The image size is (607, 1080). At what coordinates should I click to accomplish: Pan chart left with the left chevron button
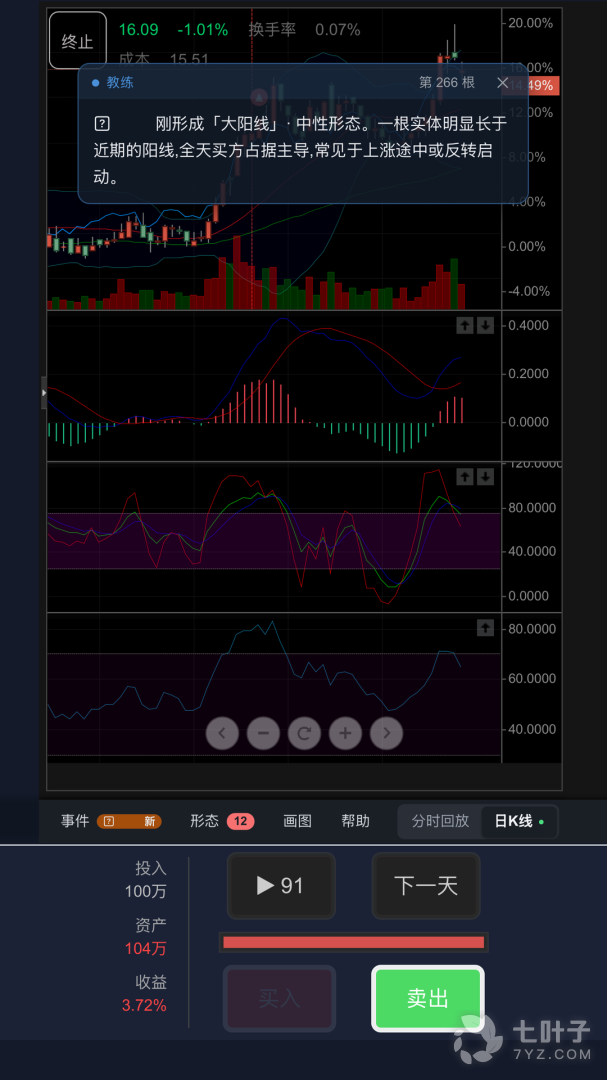click(222, 733)
